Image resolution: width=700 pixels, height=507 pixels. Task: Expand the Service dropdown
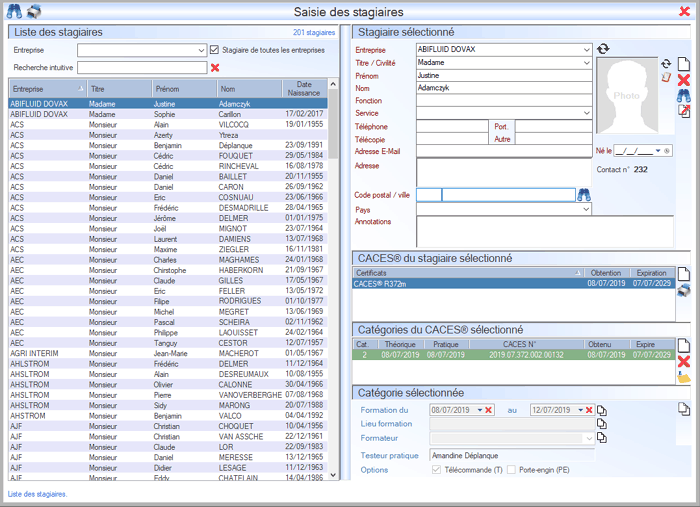[587, 113]
